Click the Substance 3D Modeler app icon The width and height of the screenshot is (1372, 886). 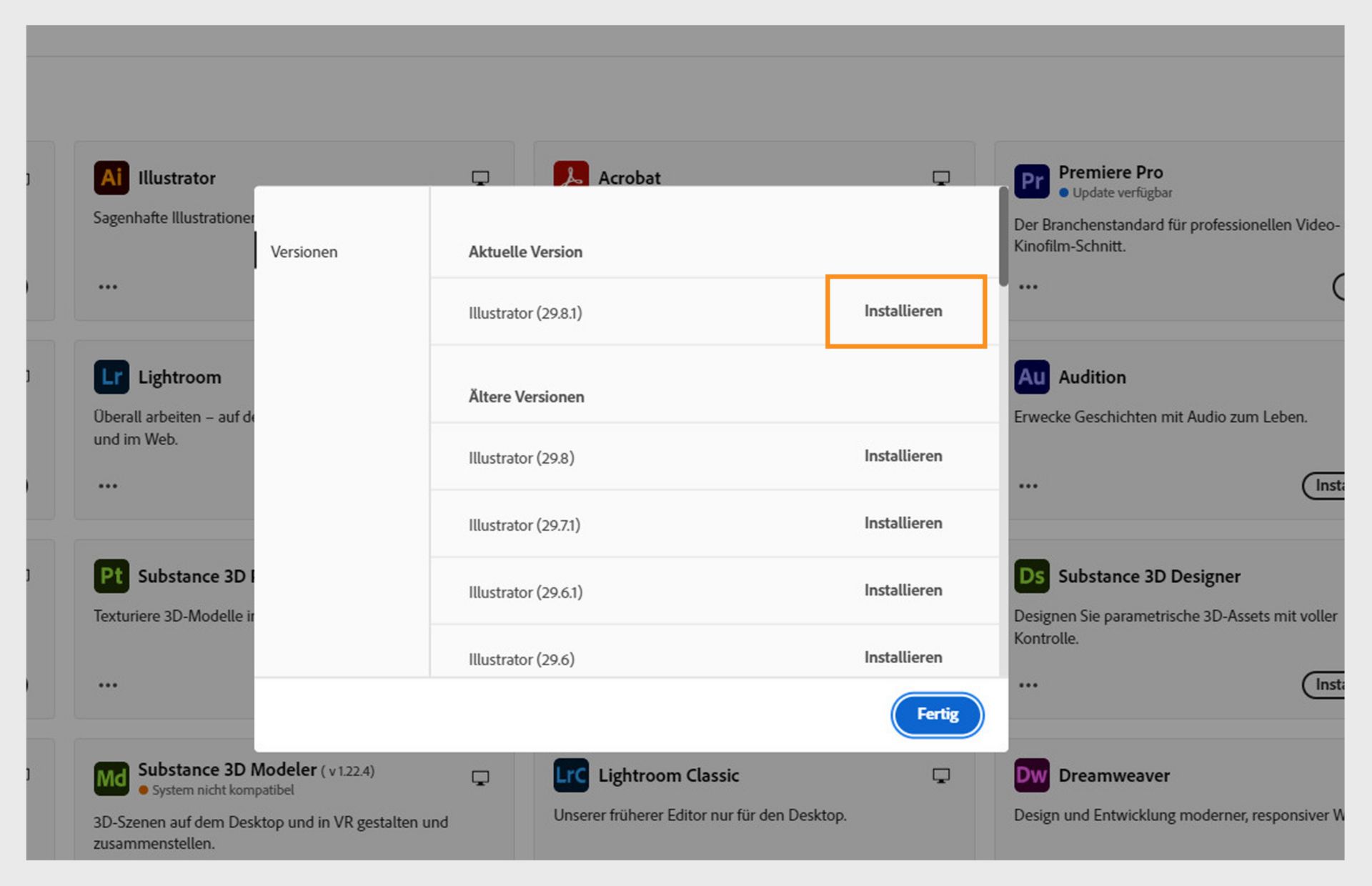(111, 779)
